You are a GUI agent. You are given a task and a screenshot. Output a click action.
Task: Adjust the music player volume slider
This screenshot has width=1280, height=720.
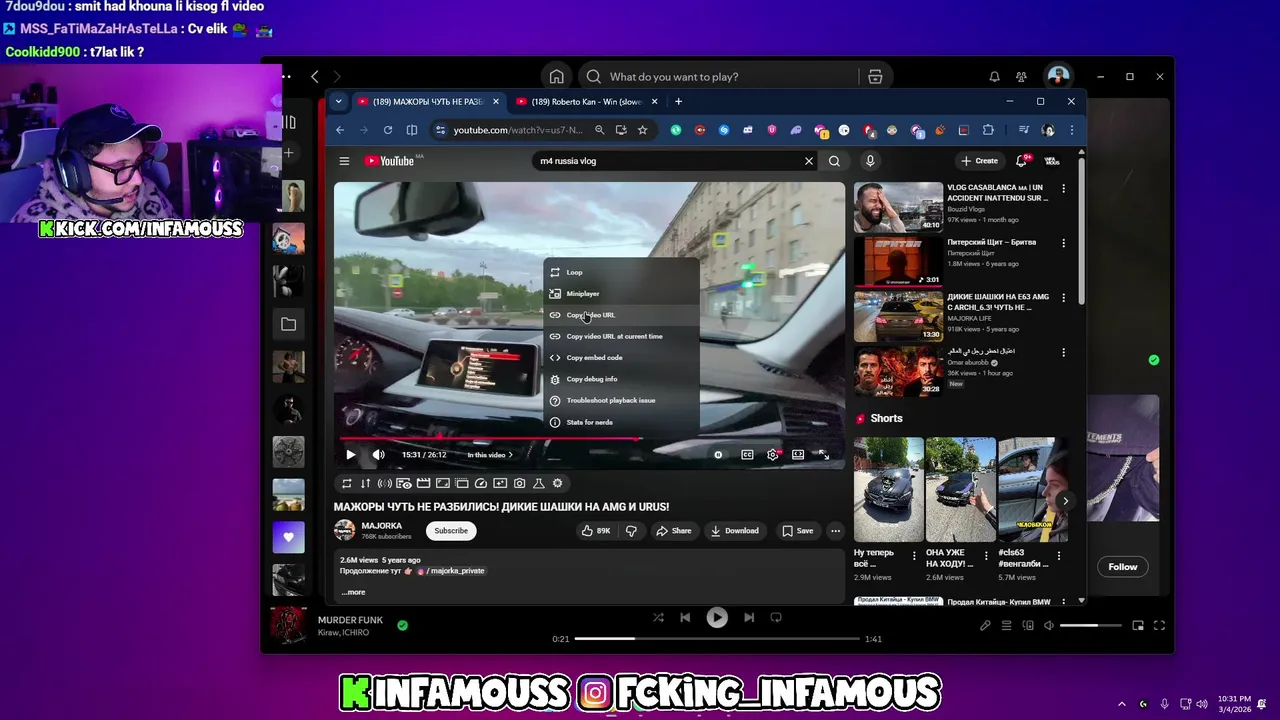[x=1092, y=626]
